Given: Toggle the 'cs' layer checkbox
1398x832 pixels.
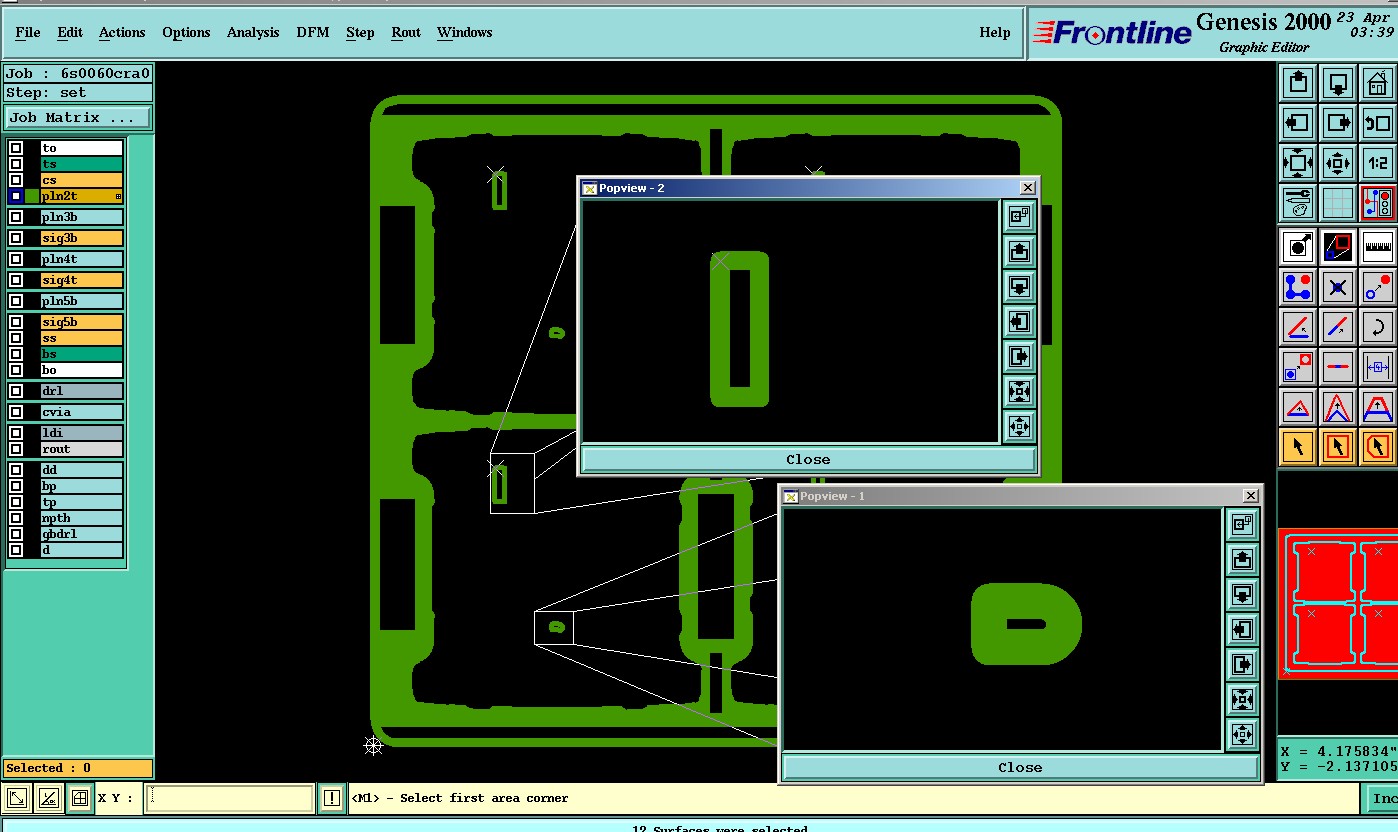Looking at the screenshot, I should (x=16, y=180).
